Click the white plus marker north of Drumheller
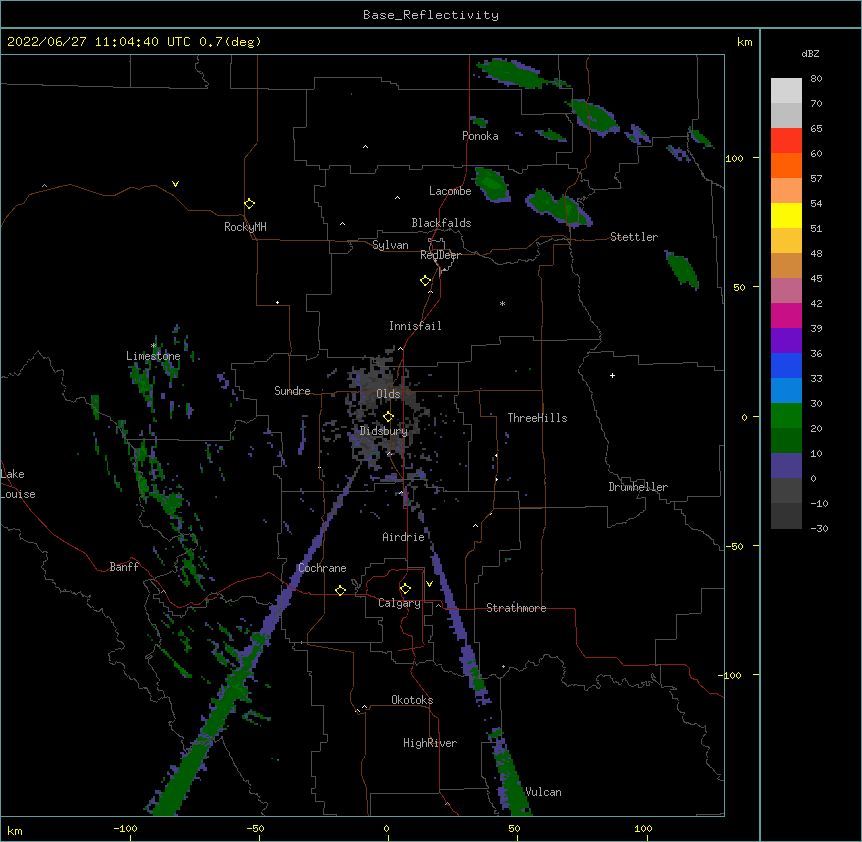The height and width of the screenshot is (842, 862). coord(612,375)
